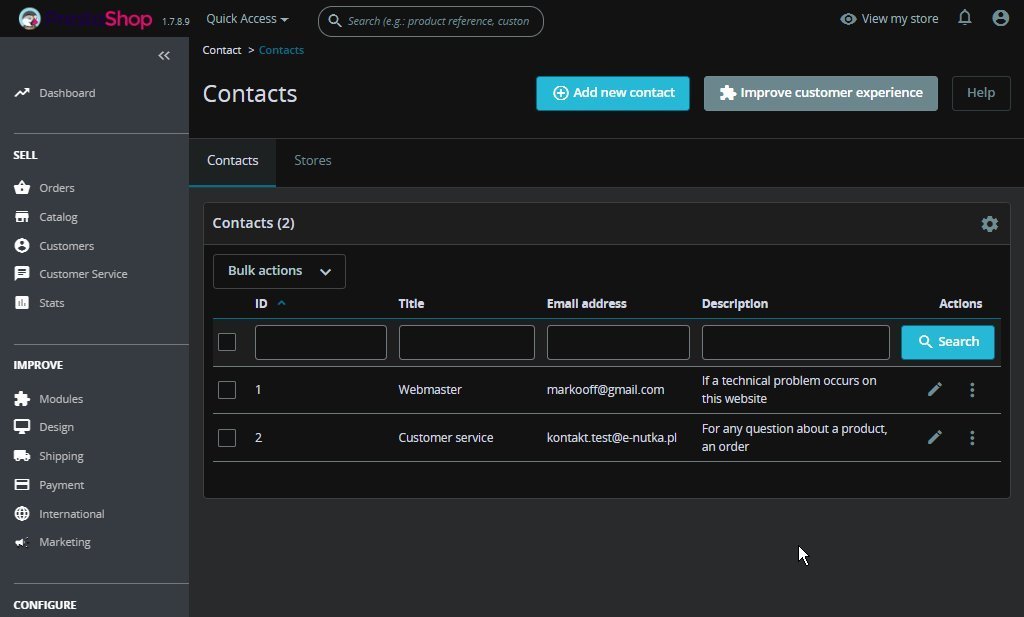The image size is (1024, 617).
Task: Open more actions for Webmaster row
Action: [972, 390]
